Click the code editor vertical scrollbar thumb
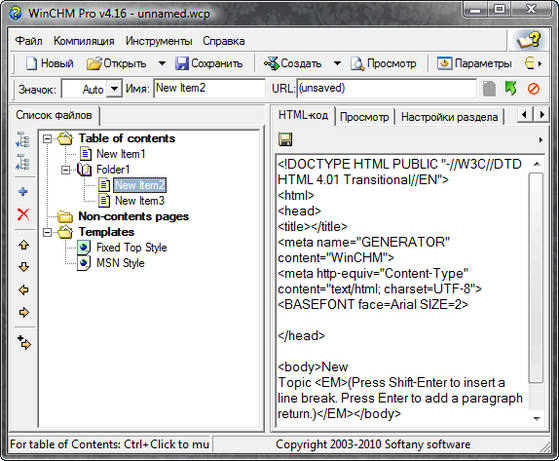Viewport: 559px width, 461px height. (536, 278)
